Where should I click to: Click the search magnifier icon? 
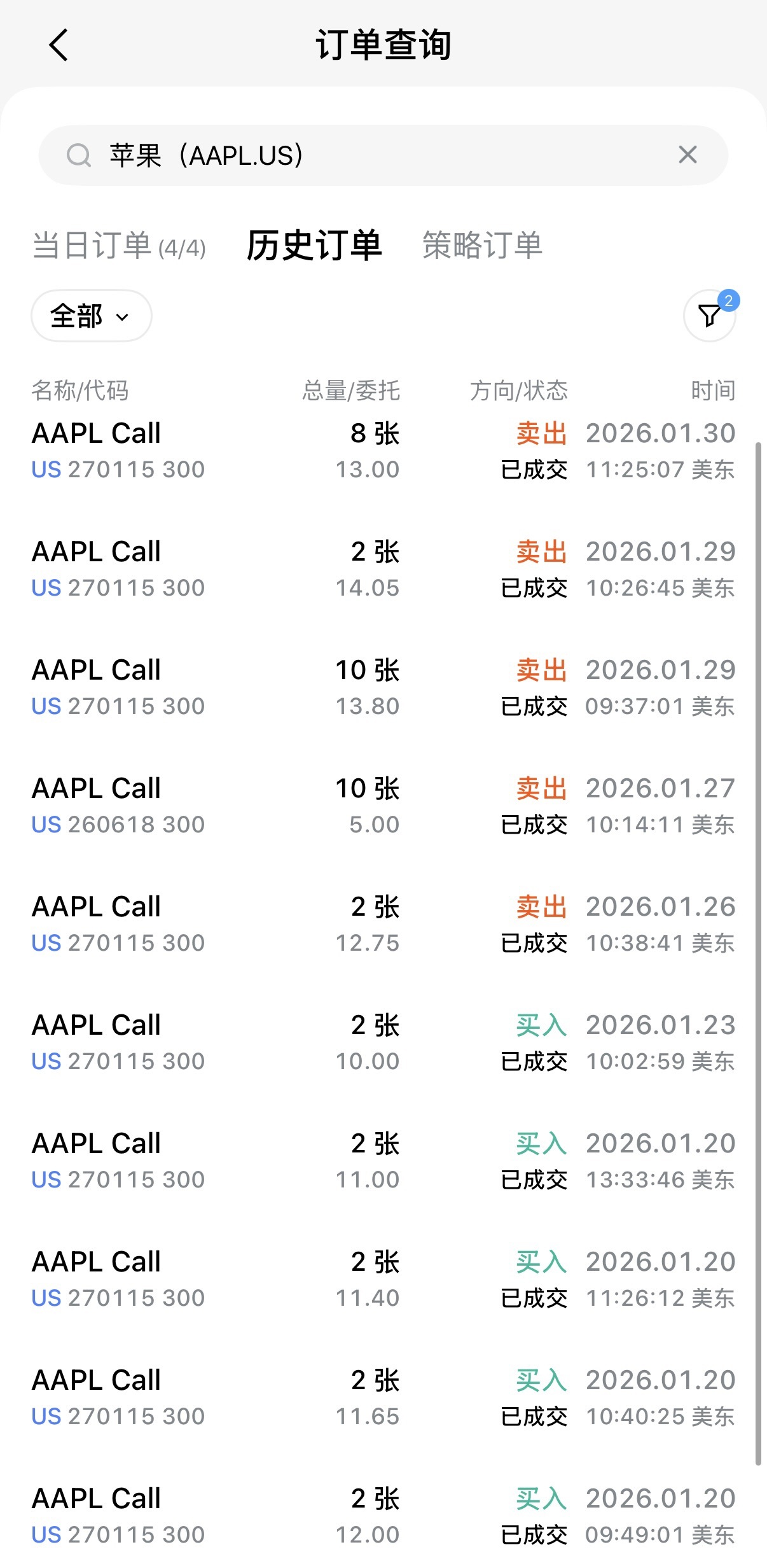[79, 155]
